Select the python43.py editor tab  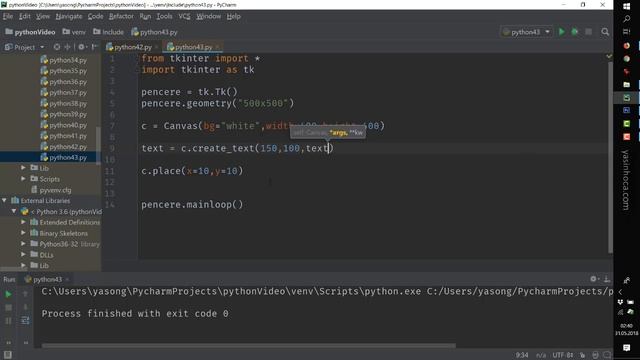(193, 47)
